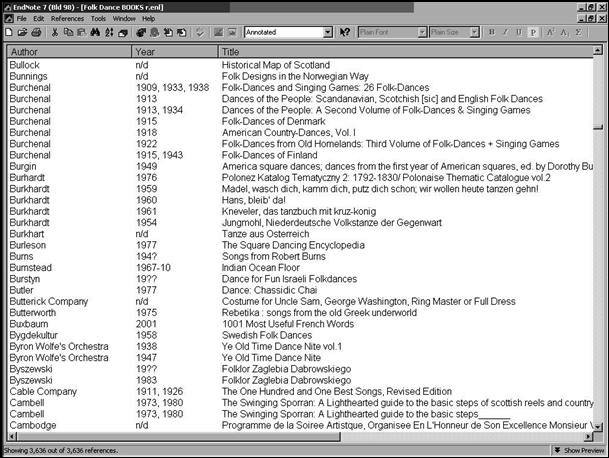
Task: Select 'Folk Designs in the Norwegian Way' reference
Action: tap(295, 76)
